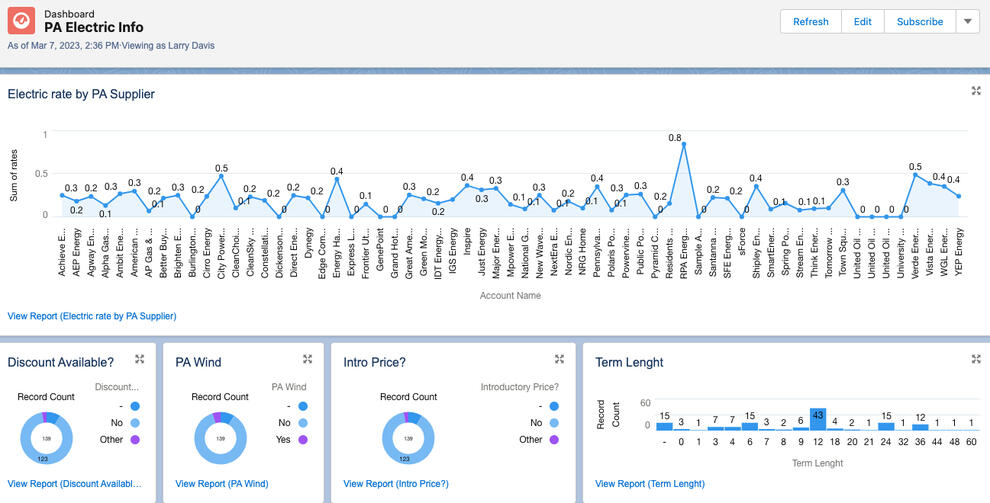Expand the Term Lenght widget

[x=976, y=359]
